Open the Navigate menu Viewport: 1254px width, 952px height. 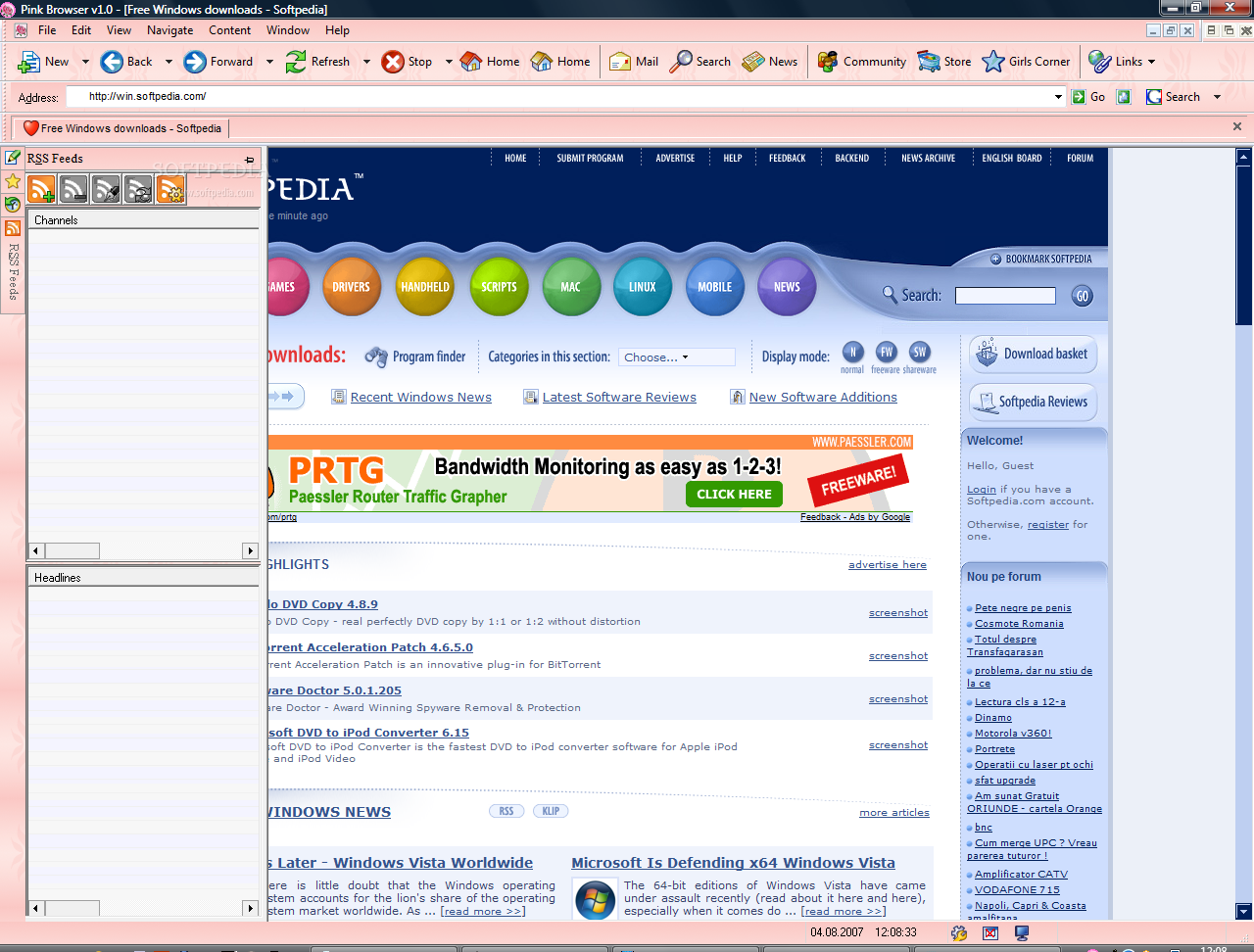pos(170,30)
